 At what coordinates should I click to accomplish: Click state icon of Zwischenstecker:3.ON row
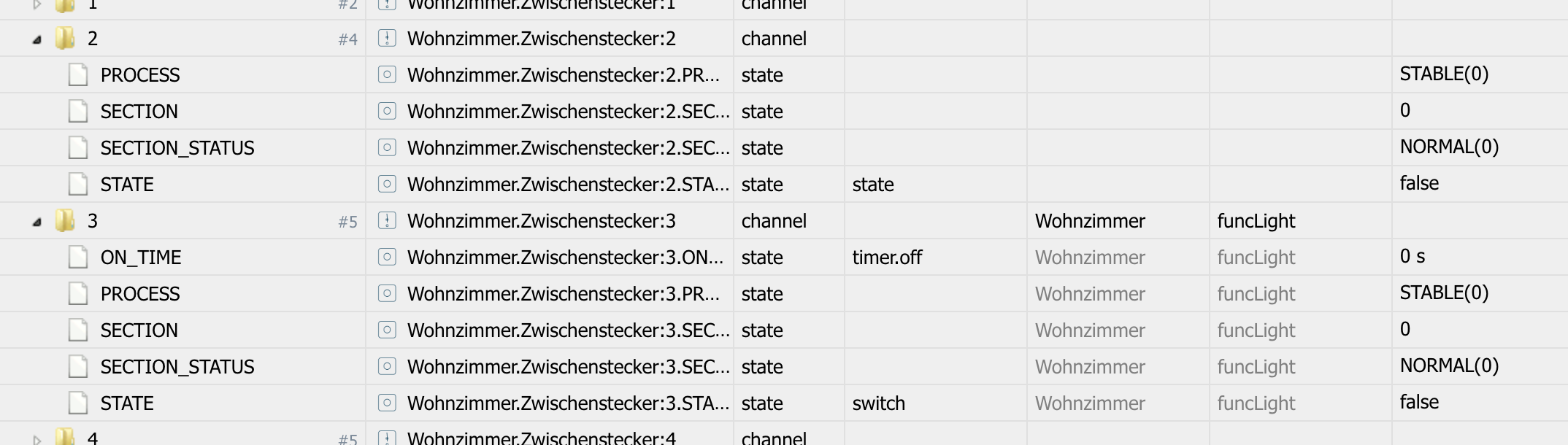pyautogui.click(x=387, y=257)
